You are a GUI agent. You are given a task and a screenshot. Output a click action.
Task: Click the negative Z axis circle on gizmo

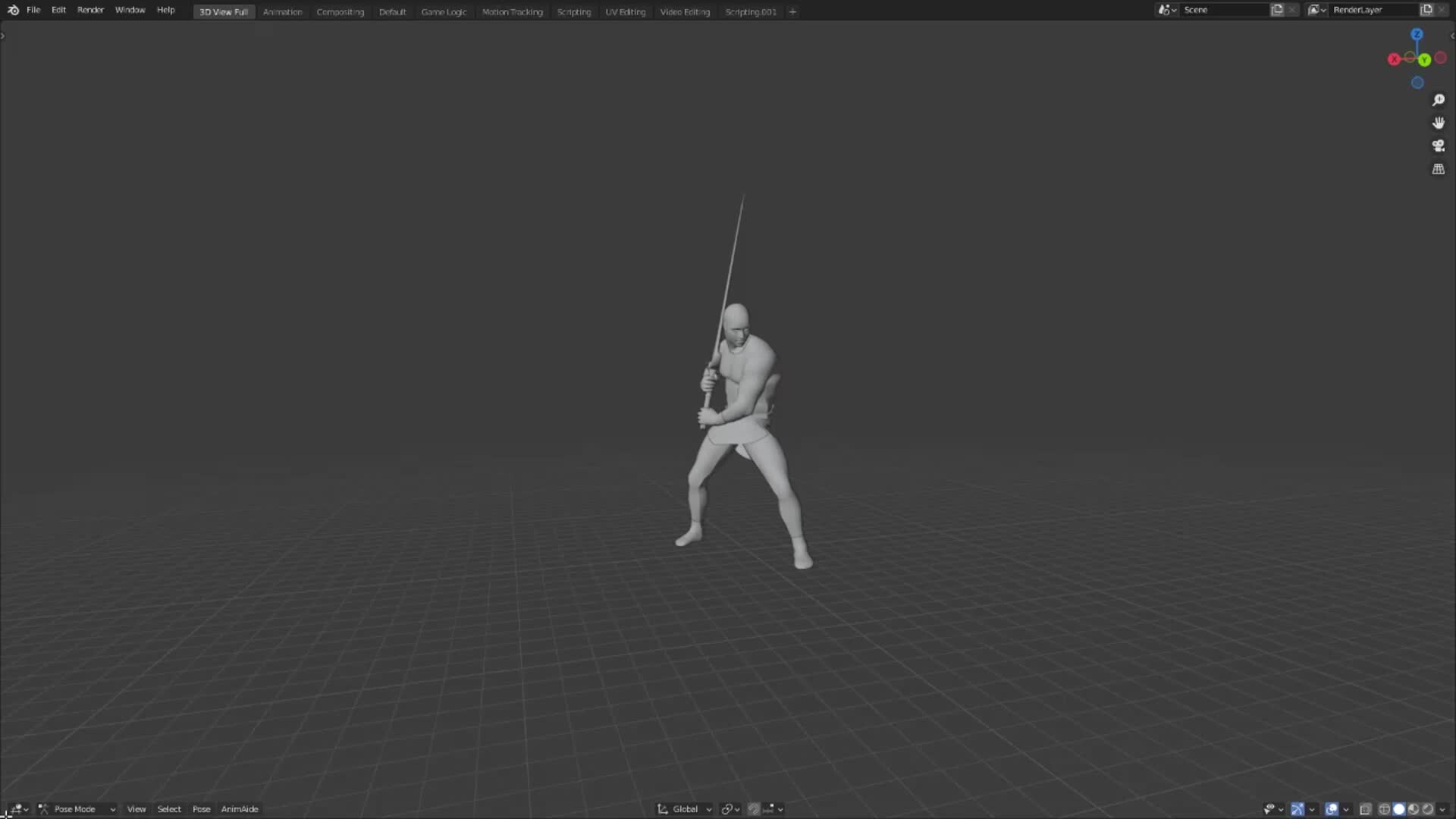click(x=1417, y=83)
